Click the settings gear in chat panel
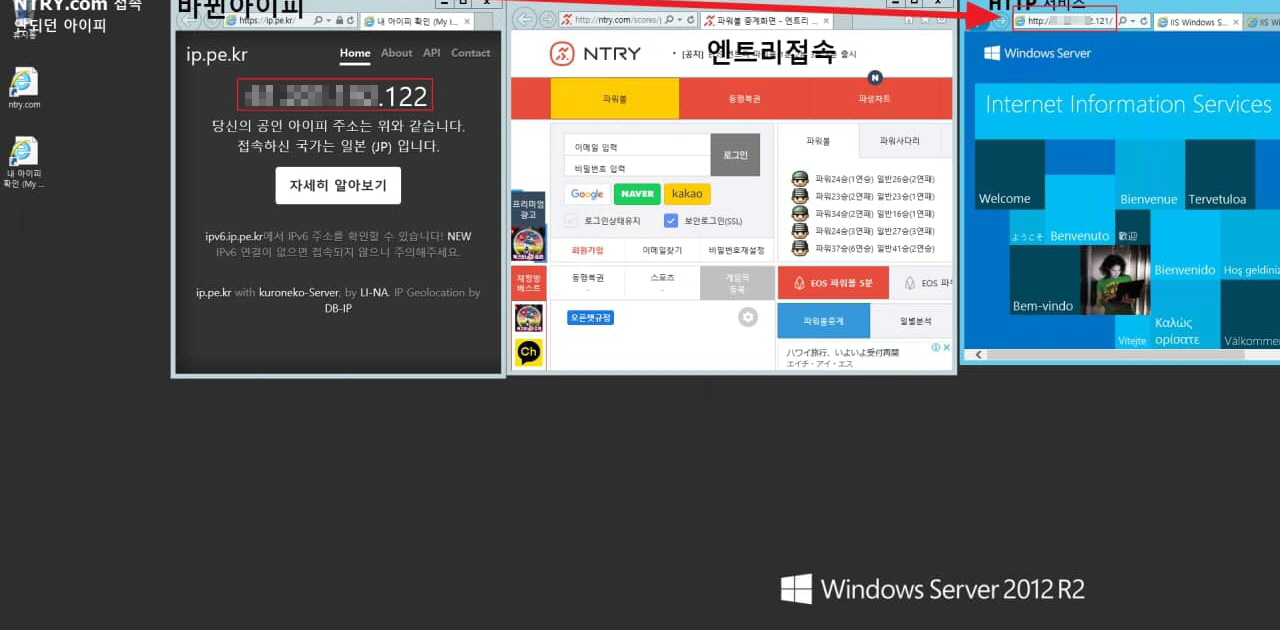Image resolution: width=1280 pixels, height=630 pixels. click(748, 317)
